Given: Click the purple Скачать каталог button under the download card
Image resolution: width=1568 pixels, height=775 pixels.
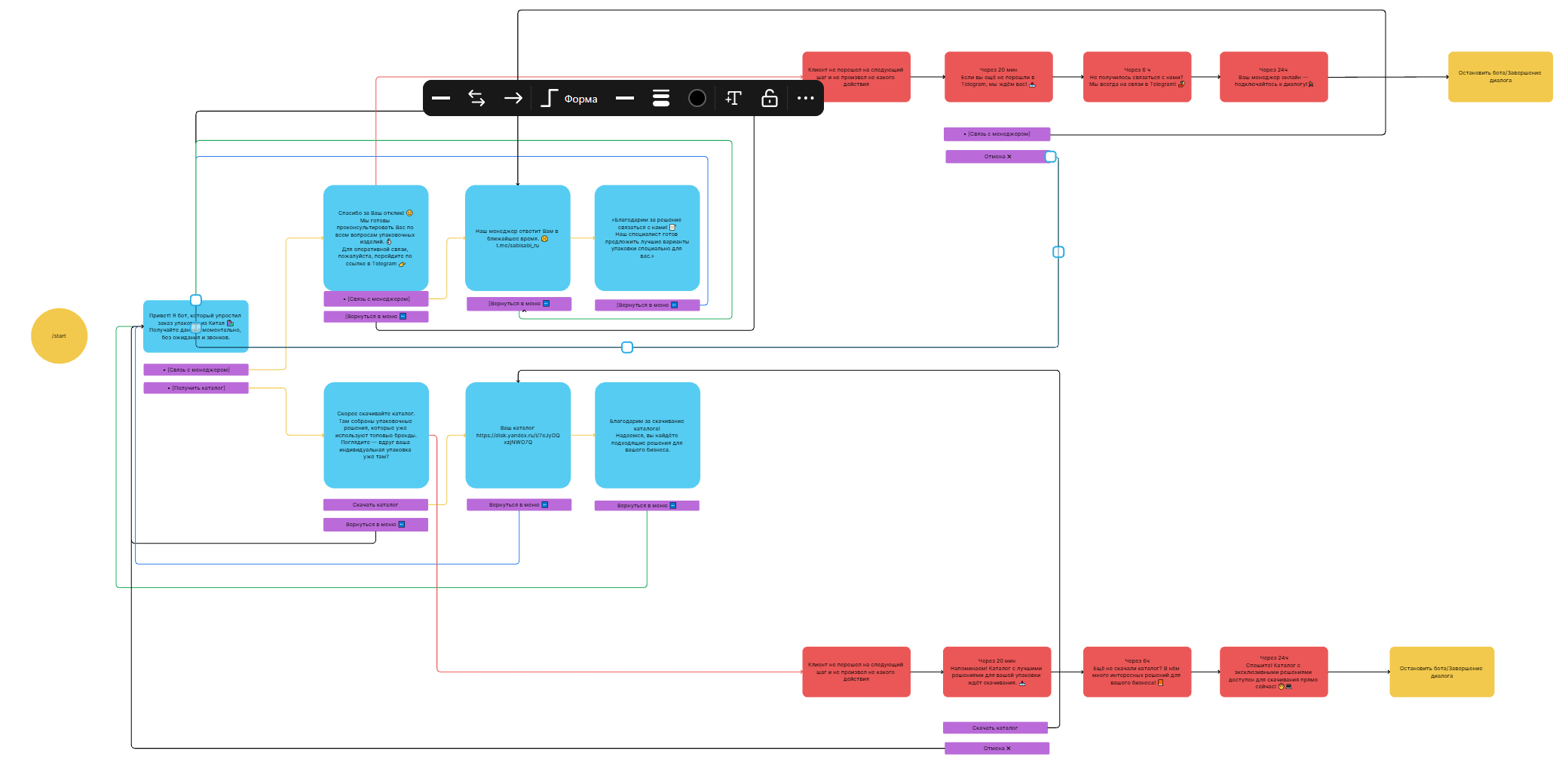Looking at the screenshot, I should click(x=375, y=505).
